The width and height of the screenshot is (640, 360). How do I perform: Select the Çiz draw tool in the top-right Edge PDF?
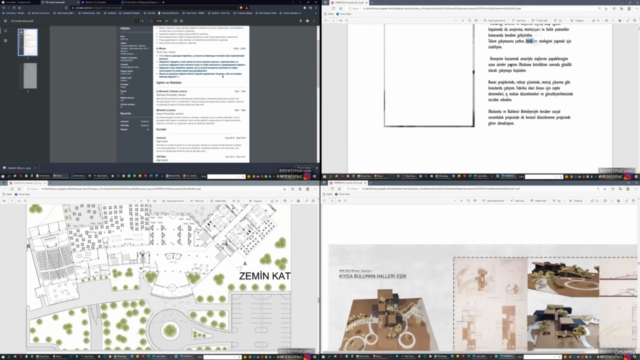[x=557, y=20]
